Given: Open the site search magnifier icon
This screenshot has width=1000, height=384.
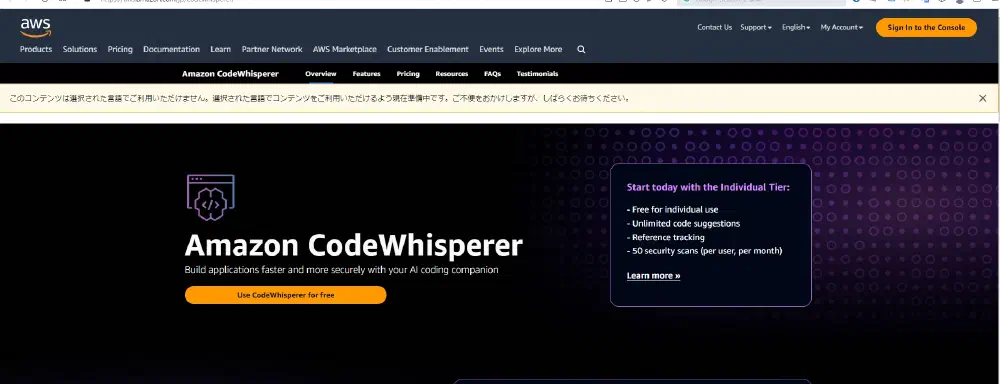Looking at the screenshot, I should [x=581, y=49].
